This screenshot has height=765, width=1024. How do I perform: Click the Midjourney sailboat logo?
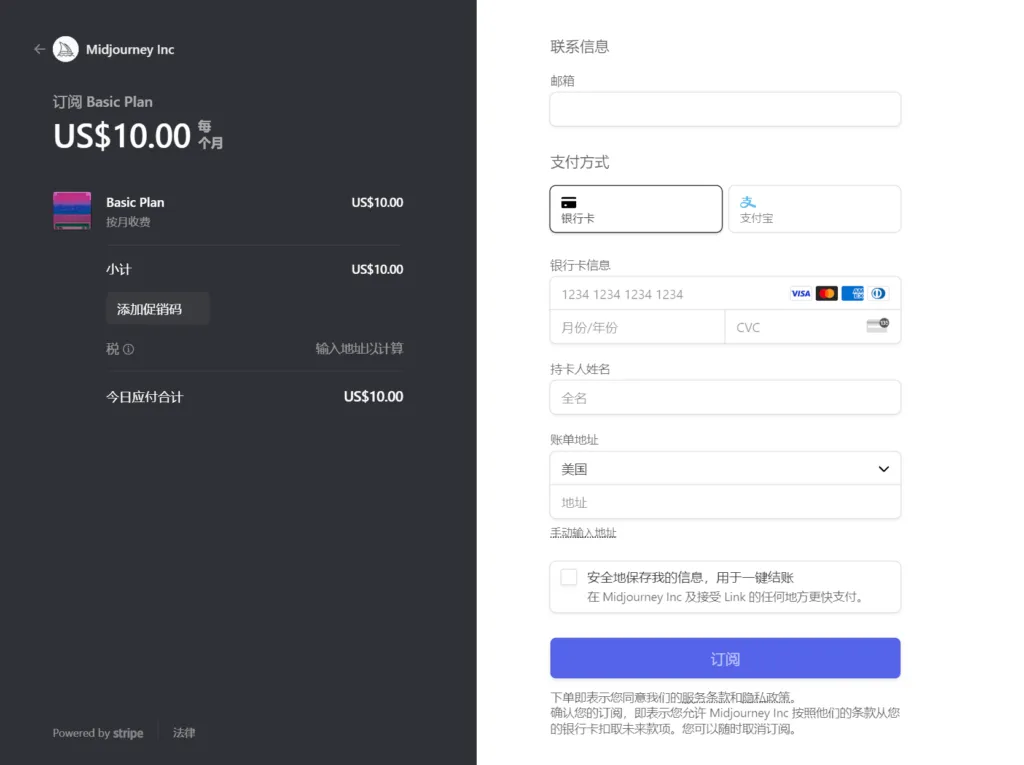[x=64, y=49]
